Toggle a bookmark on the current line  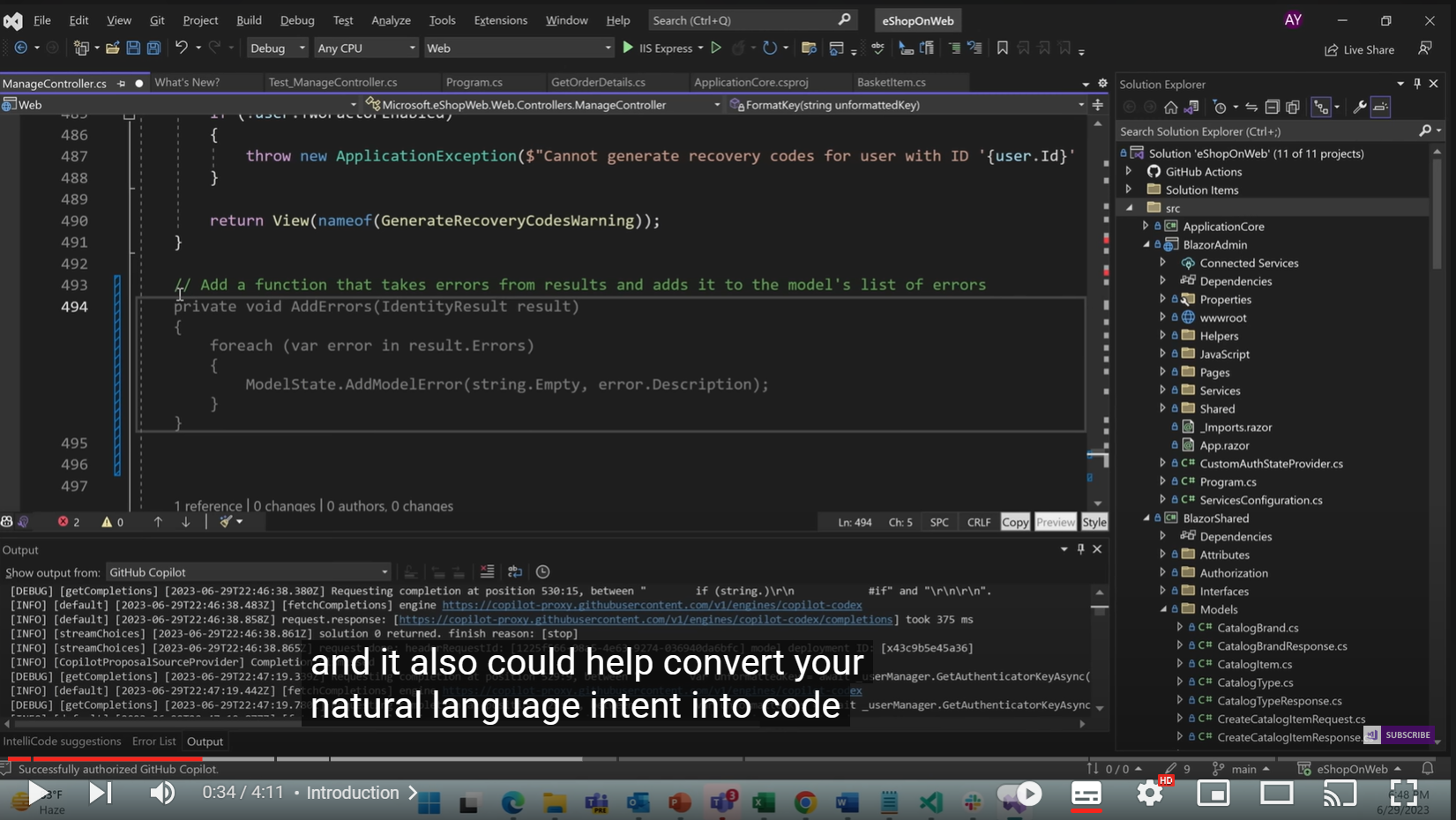pyautogui.click(x=1002, y=48)
